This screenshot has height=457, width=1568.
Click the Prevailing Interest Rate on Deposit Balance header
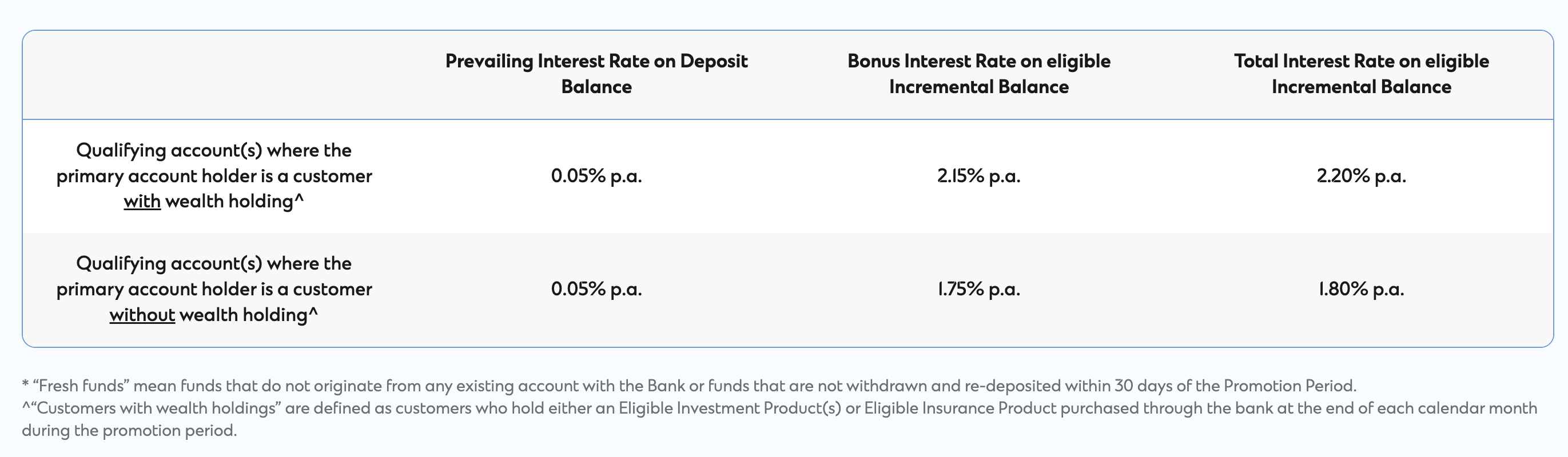pos(596,74)
